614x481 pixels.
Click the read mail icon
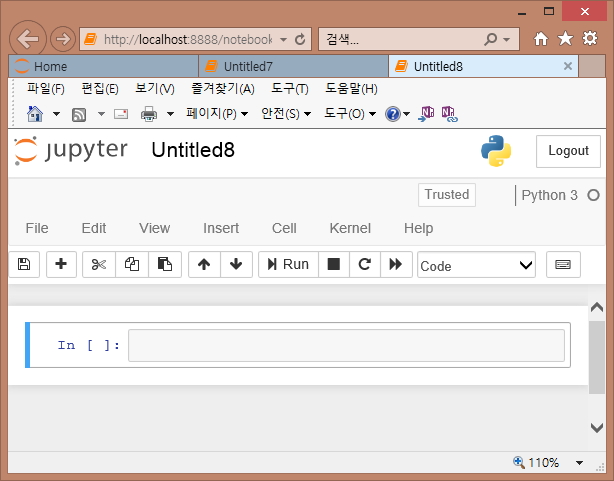pyautogui.click(x=121, y=114)
